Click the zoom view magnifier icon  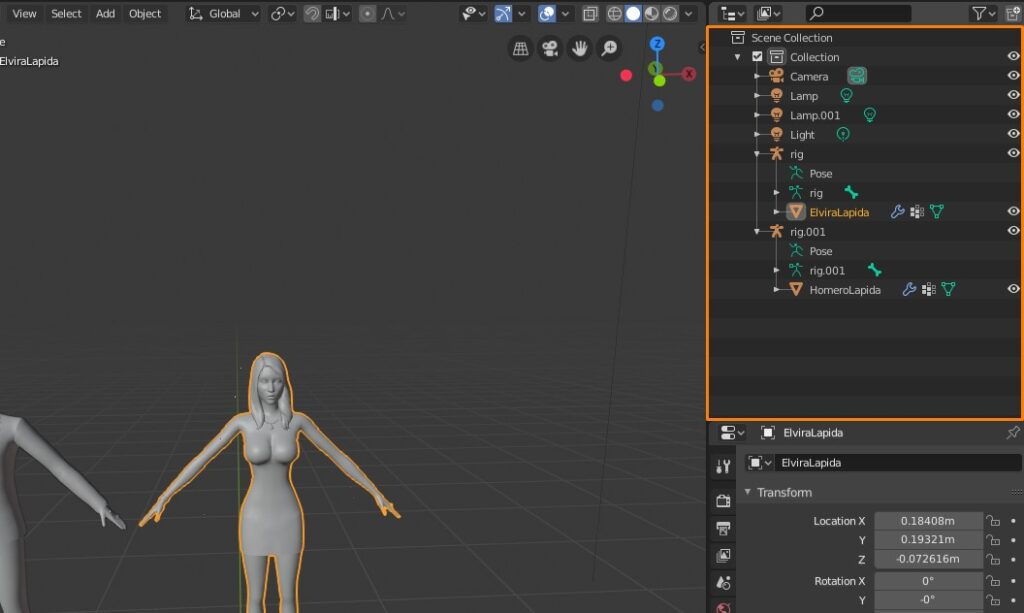[x=609, y=48]
